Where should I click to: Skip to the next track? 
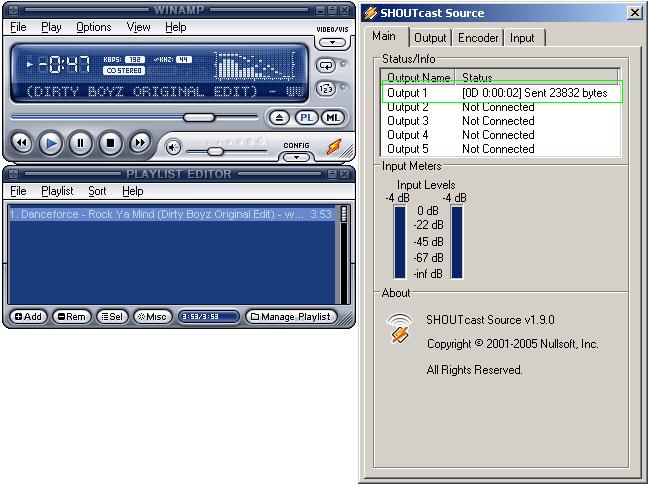pyautogui.click(x=140, y=144)
